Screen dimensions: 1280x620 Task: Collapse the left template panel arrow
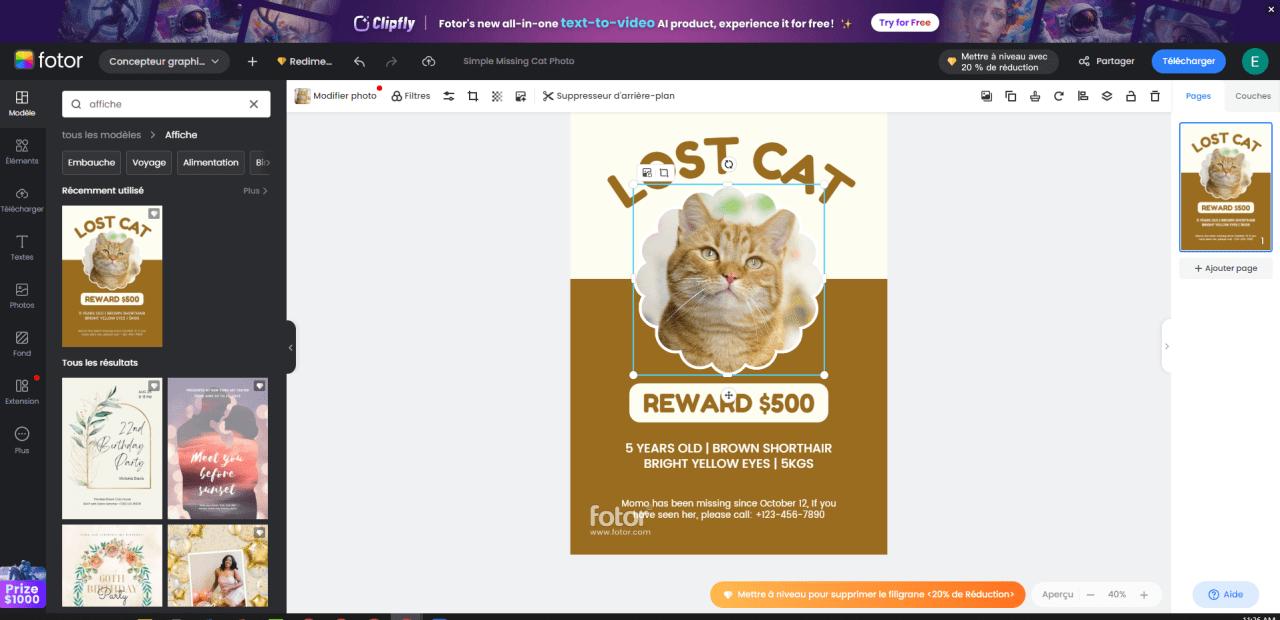(x=291, y=347)
